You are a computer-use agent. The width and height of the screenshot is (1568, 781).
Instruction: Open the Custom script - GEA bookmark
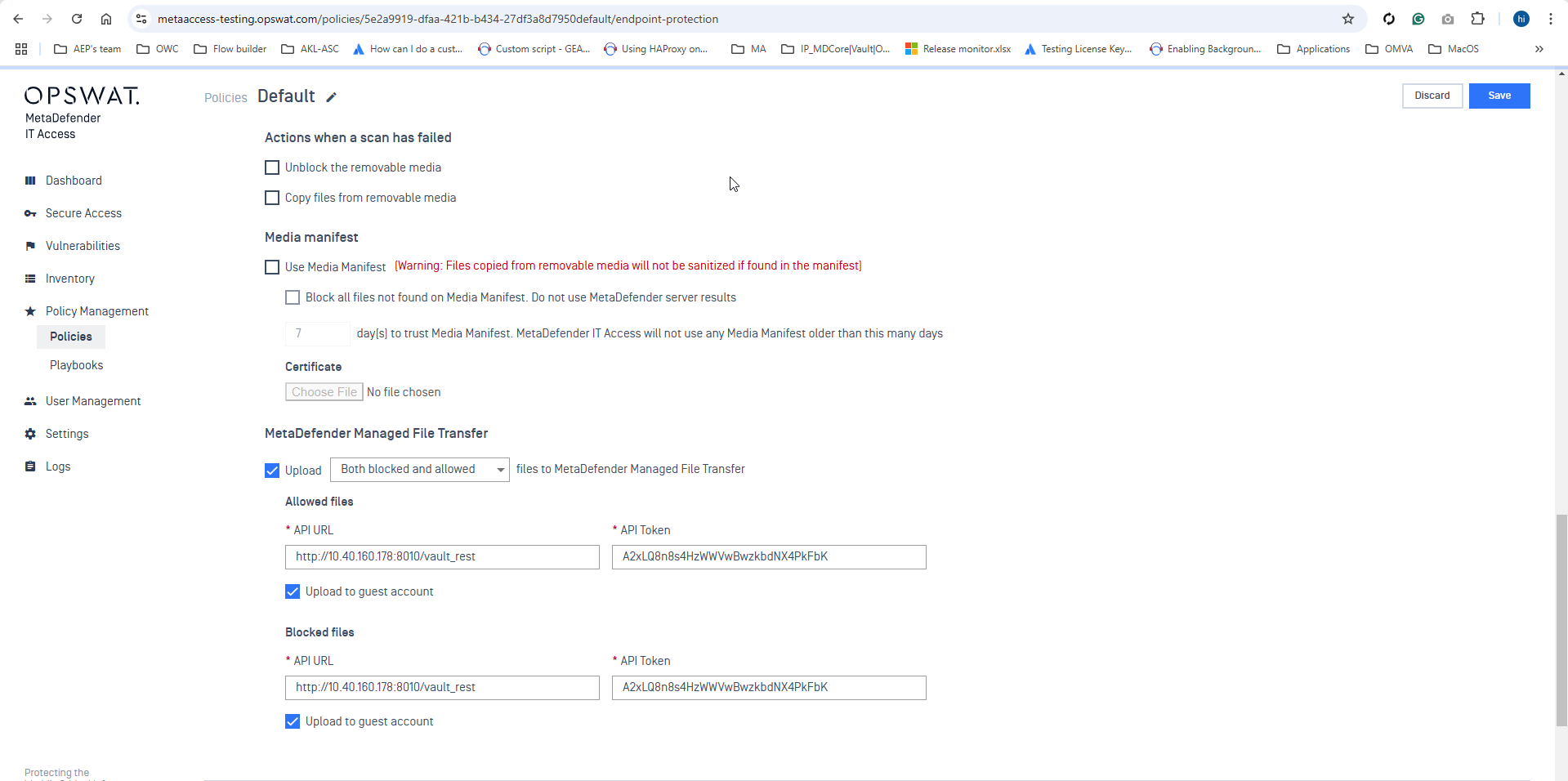534,49
